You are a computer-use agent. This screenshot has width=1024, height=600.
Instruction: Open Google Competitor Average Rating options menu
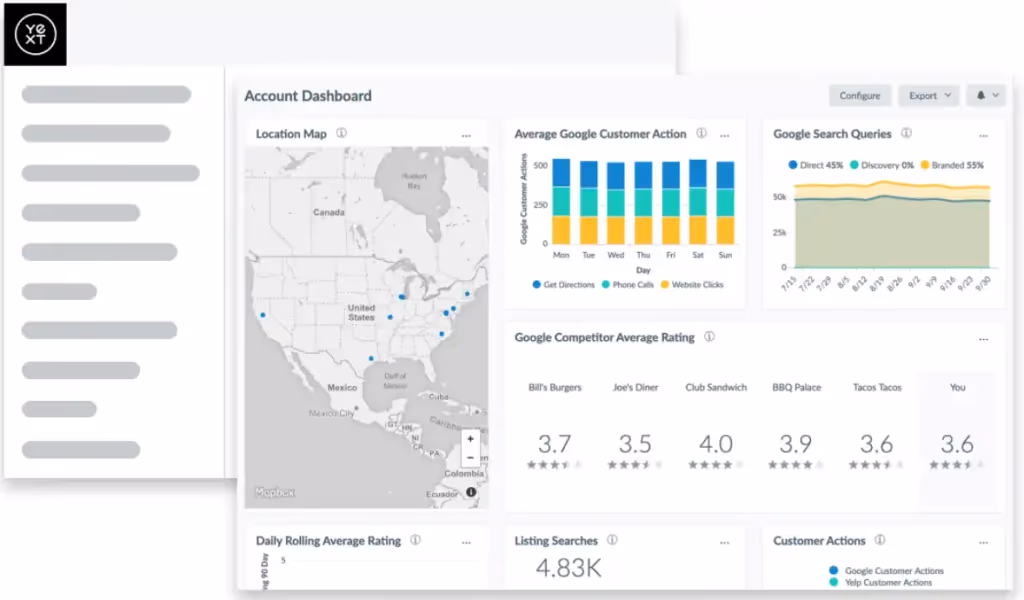tap(984, 339)
